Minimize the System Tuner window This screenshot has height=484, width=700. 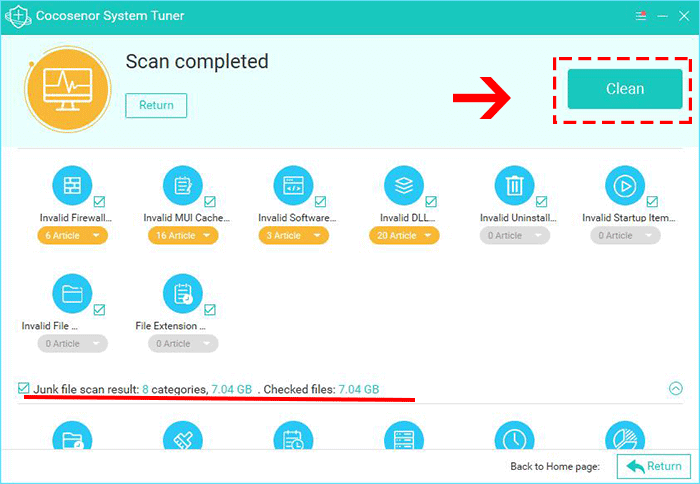point(662,16)
